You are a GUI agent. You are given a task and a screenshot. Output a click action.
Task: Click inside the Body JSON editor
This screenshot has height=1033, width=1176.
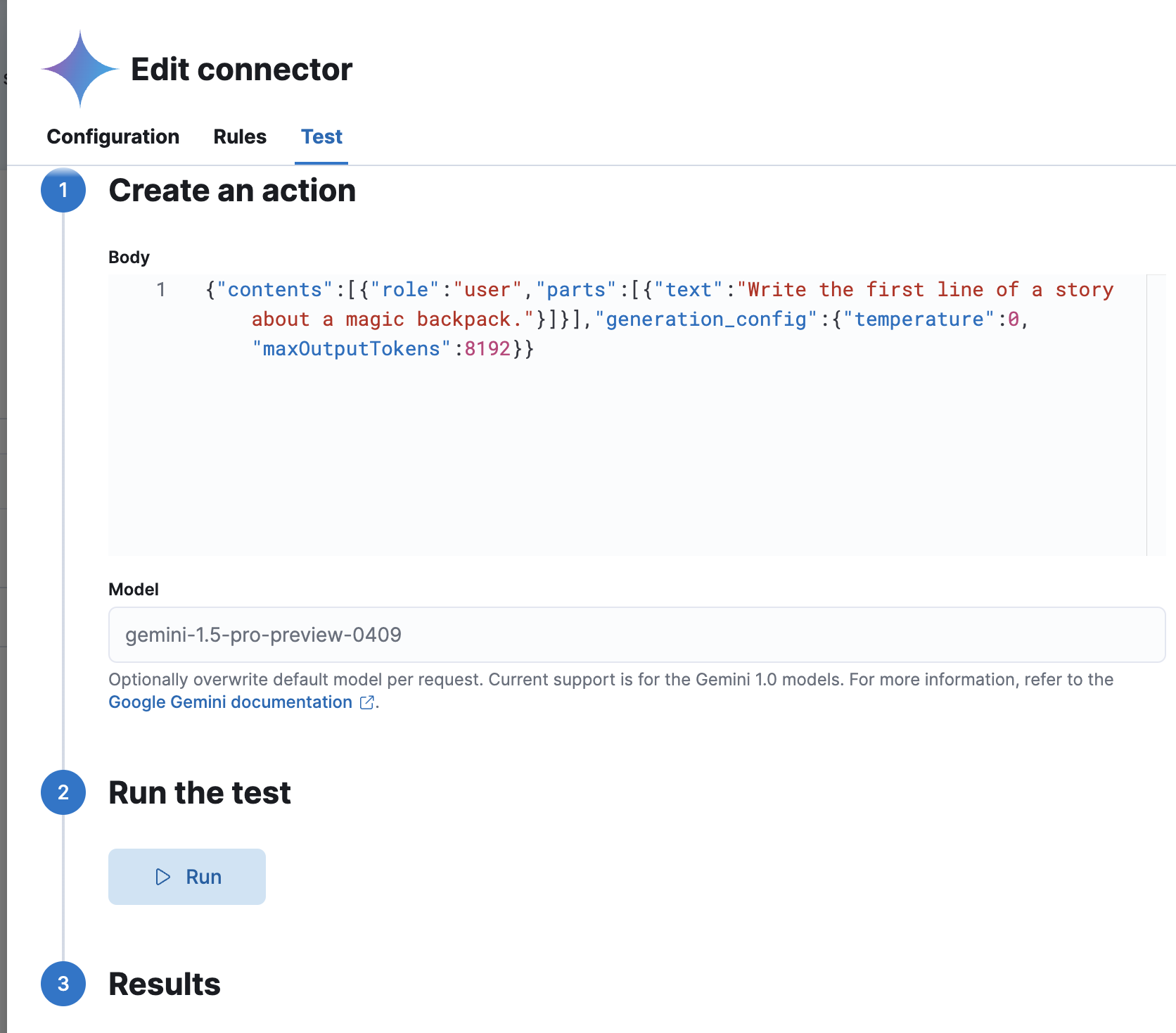[x=626, y=450]
